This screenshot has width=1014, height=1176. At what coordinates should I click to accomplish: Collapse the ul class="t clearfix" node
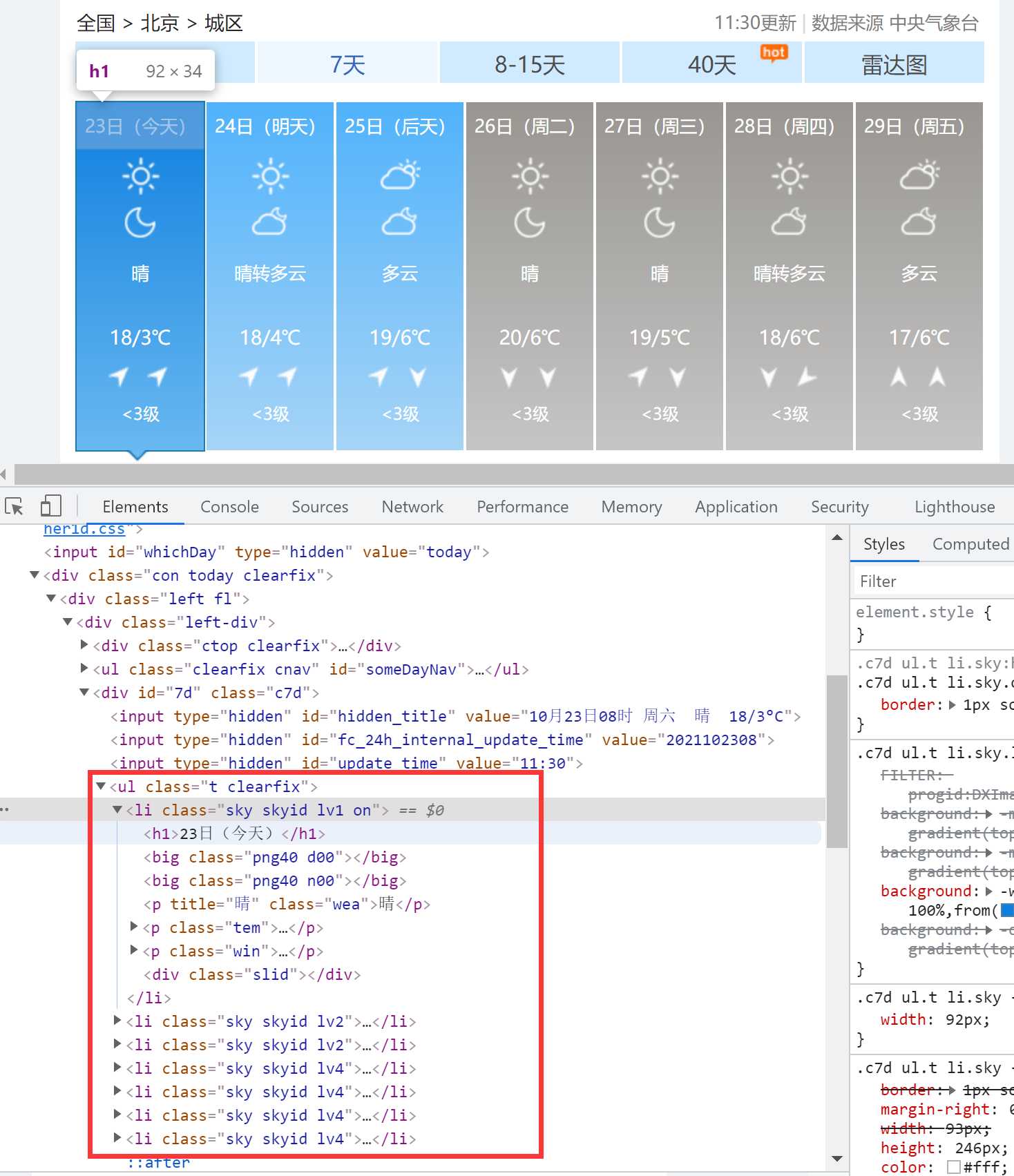coord(101,787)
